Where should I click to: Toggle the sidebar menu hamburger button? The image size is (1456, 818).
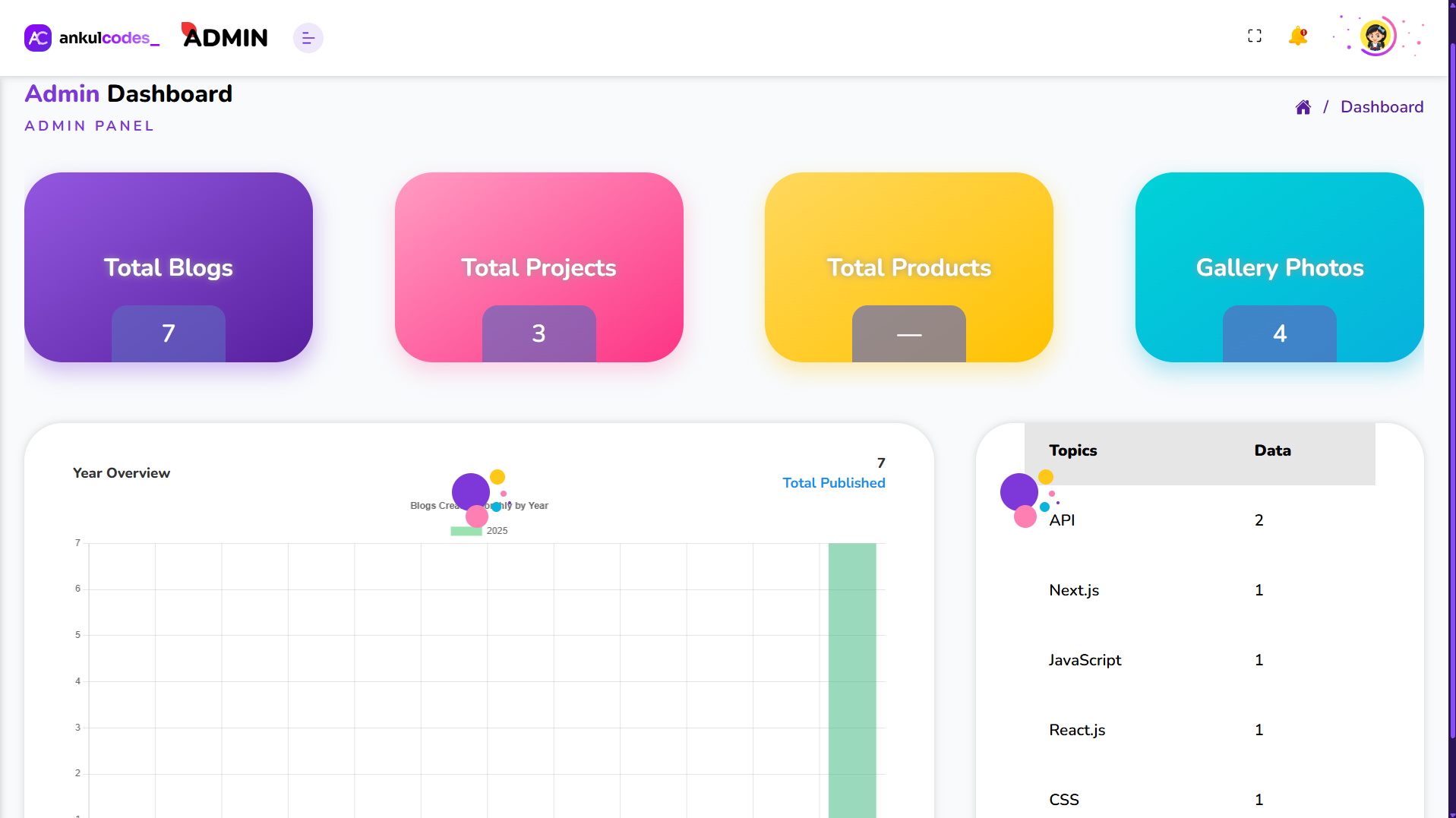(308, 38)
